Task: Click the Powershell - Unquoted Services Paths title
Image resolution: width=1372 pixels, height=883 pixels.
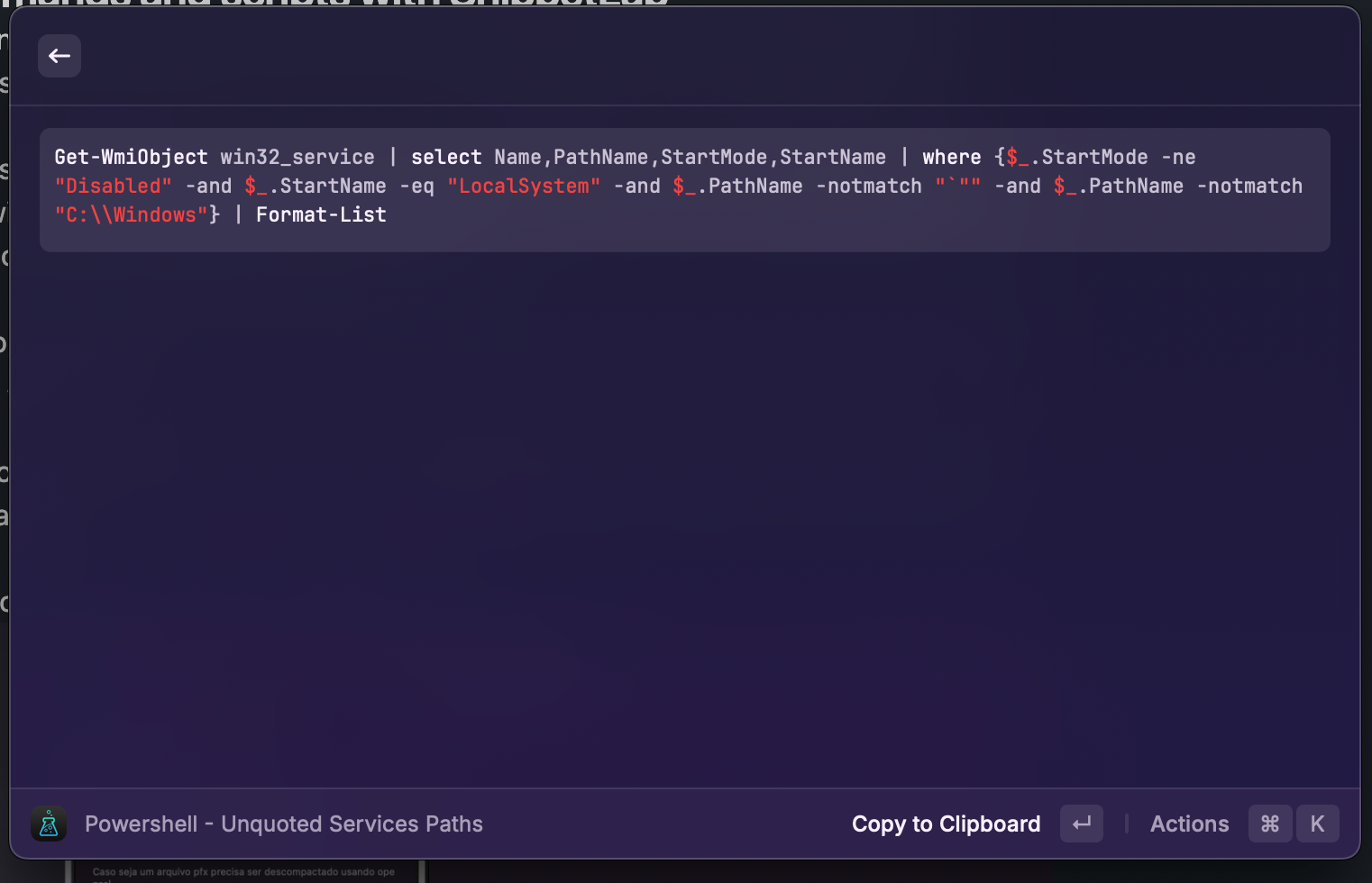Action: (284, 824)
